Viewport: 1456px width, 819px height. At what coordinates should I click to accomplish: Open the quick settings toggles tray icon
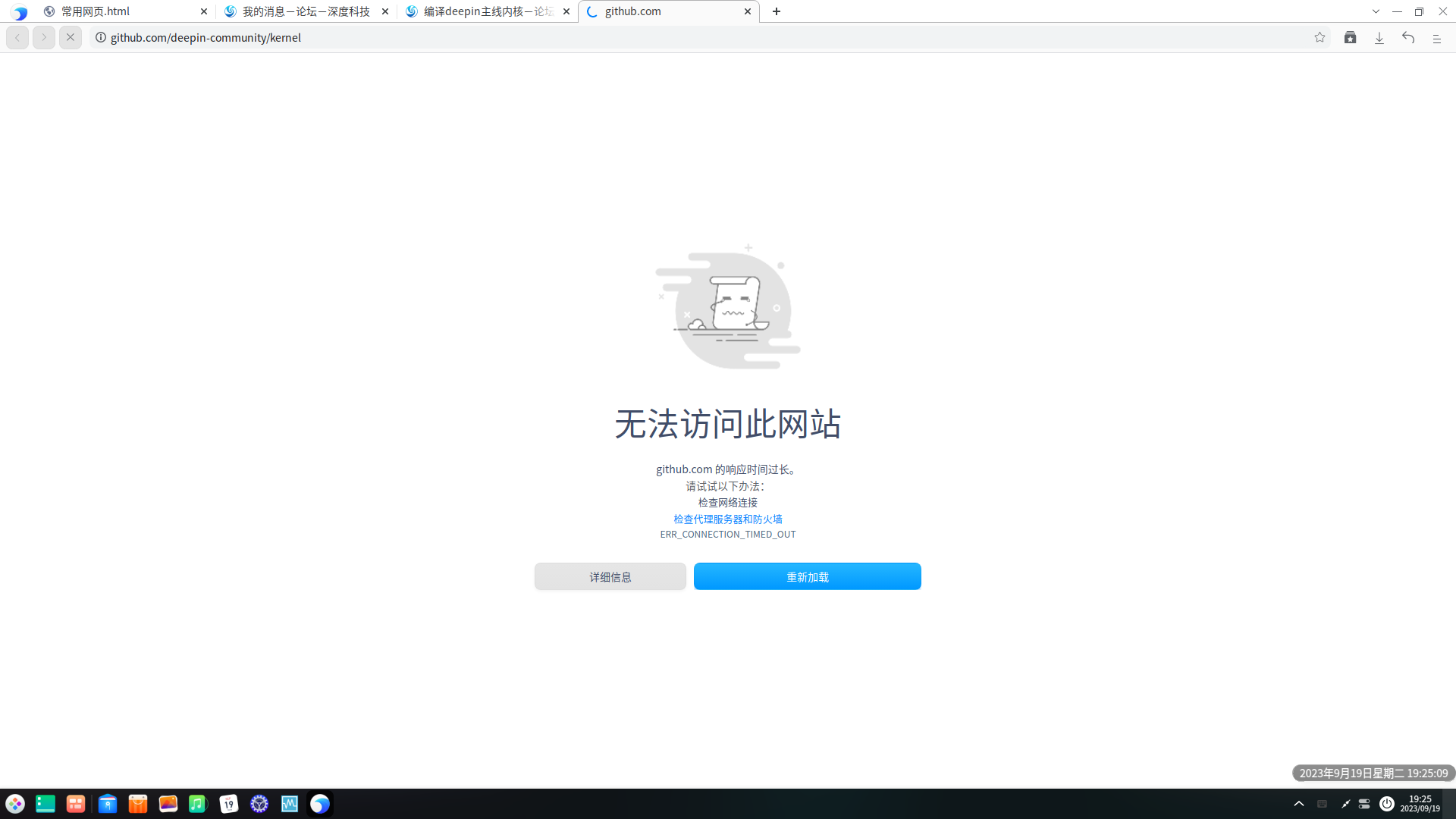pyautogui.click(x=1364, y=804)
